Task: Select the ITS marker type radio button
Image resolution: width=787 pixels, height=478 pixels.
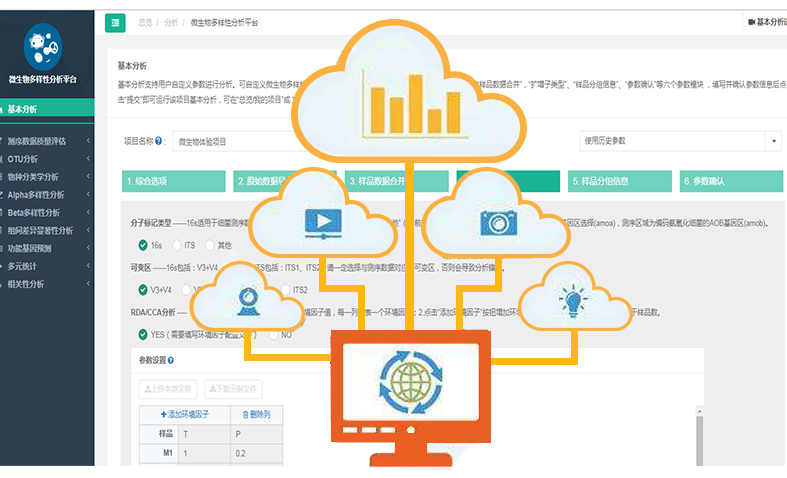Action: (x=177, y=245)
